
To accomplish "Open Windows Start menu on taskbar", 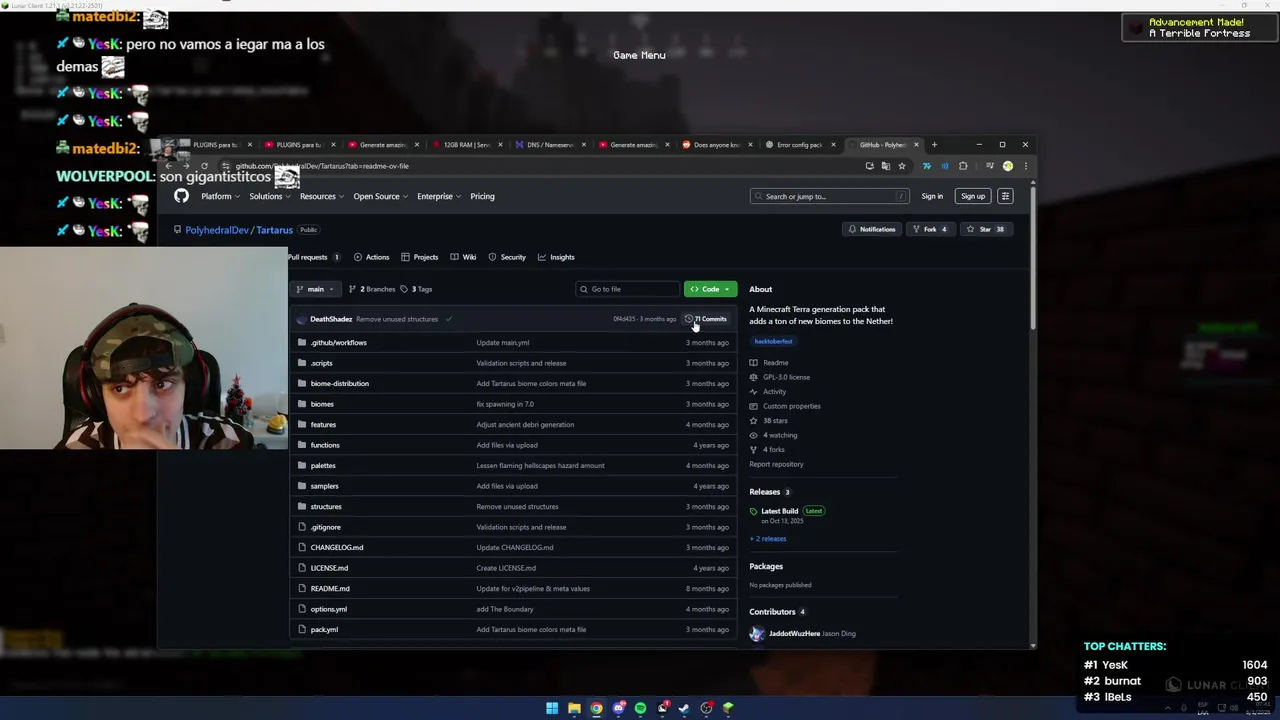I will [x=552, y=708].
